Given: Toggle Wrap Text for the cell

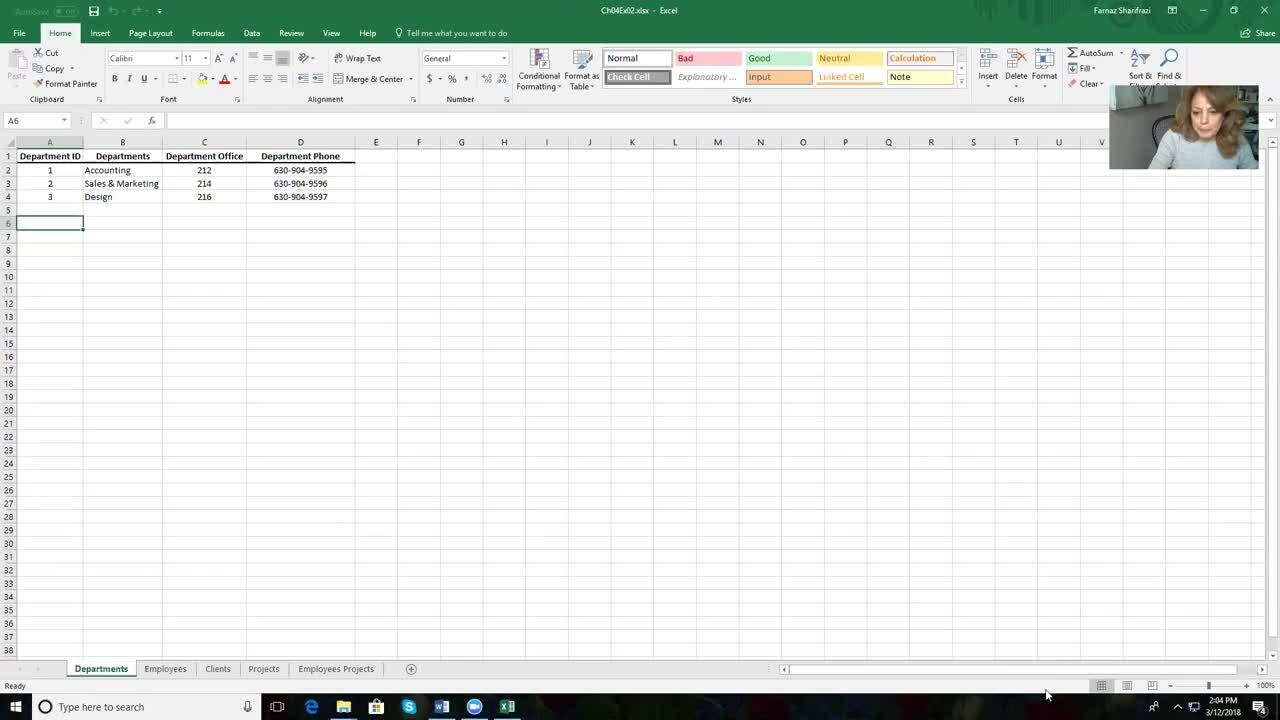Looking at the screenshot, I should (357, 58).
